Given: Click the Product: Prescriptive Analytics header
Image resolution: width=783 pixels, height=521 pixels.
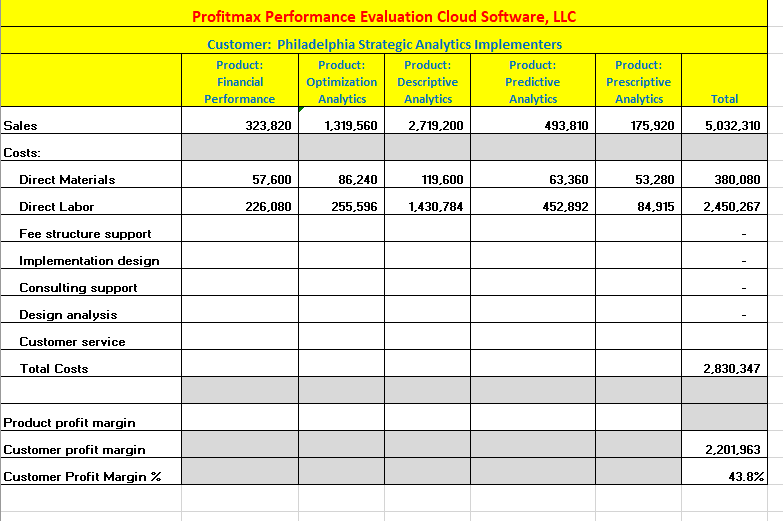Looking at the screenshot, I should click(638, 80).
